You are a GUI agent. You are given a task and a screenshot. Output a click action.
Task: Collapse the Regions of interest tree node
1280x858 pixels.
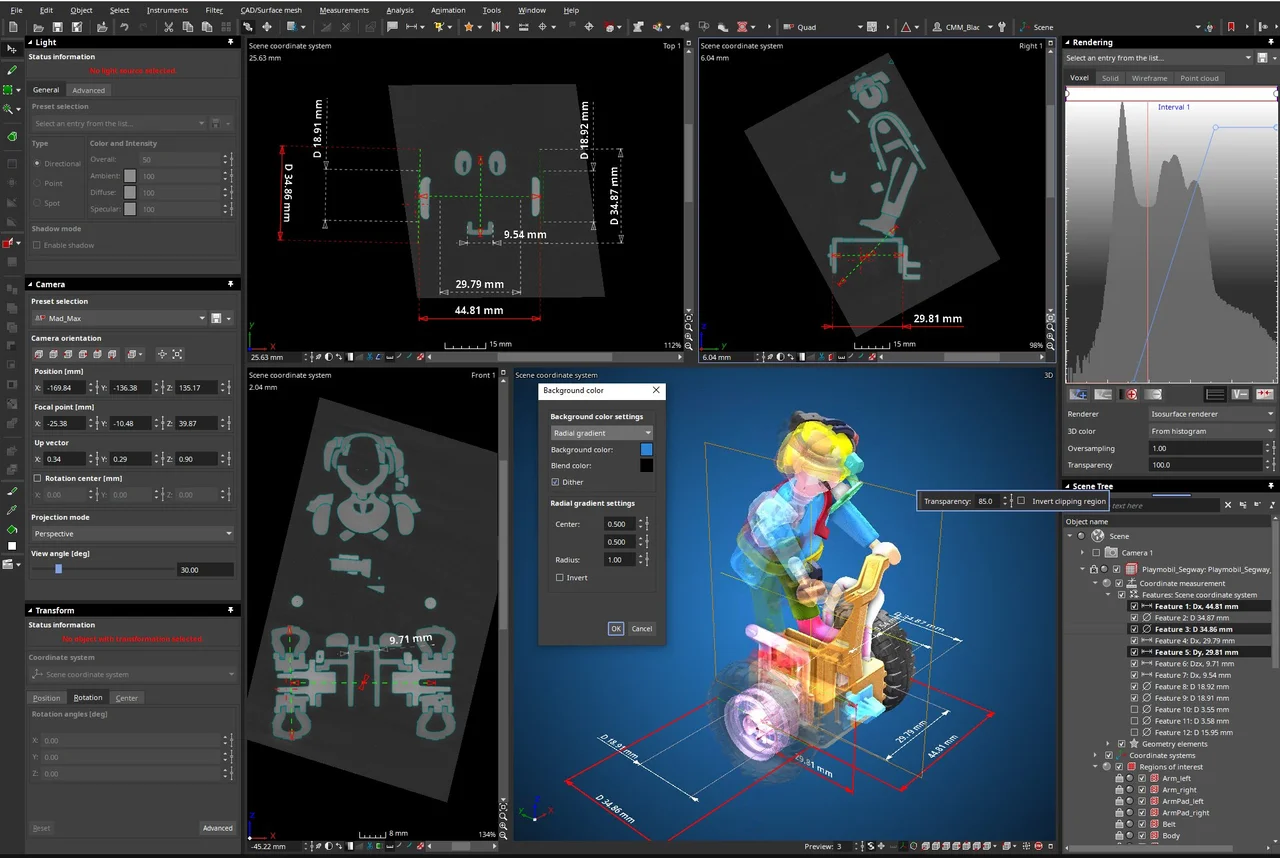pyautogui.click(x=1095, y=767)
